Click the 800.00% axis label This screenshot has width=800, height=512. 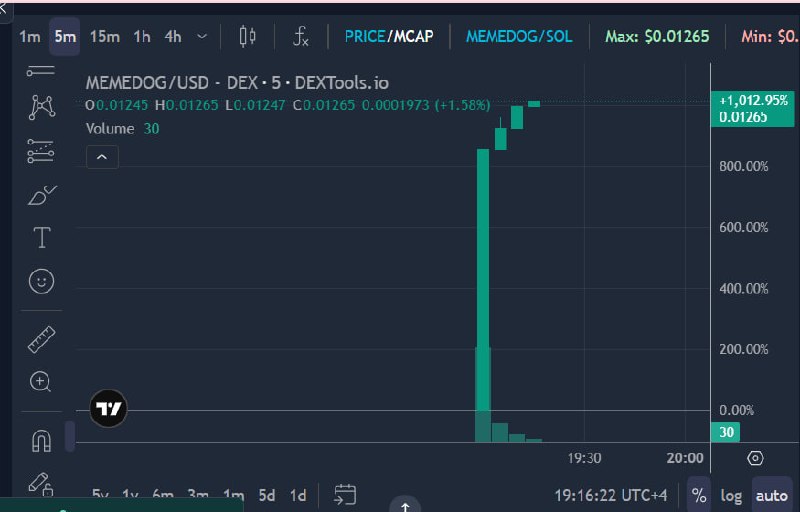(743, 166)
